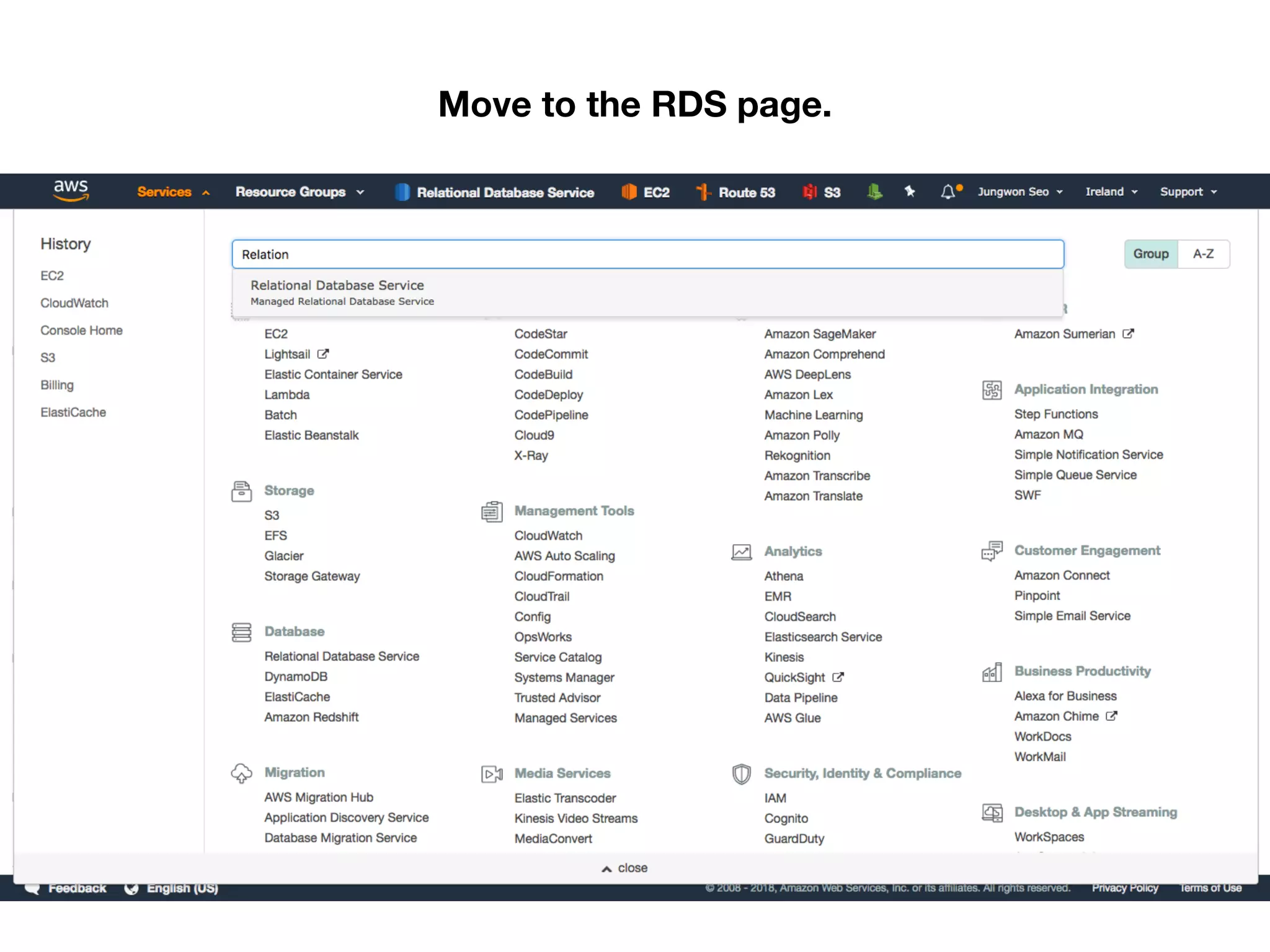The image size is (1270, 952).
Task: Click the English (US) globe icon
Action: pyautogui.click(x=131, y=889)
